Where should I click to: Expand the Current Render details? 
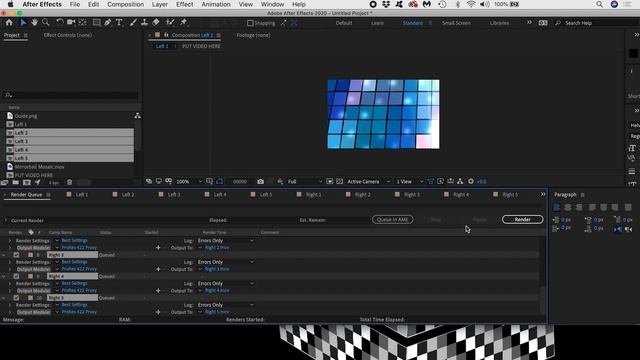click(6, 220)
